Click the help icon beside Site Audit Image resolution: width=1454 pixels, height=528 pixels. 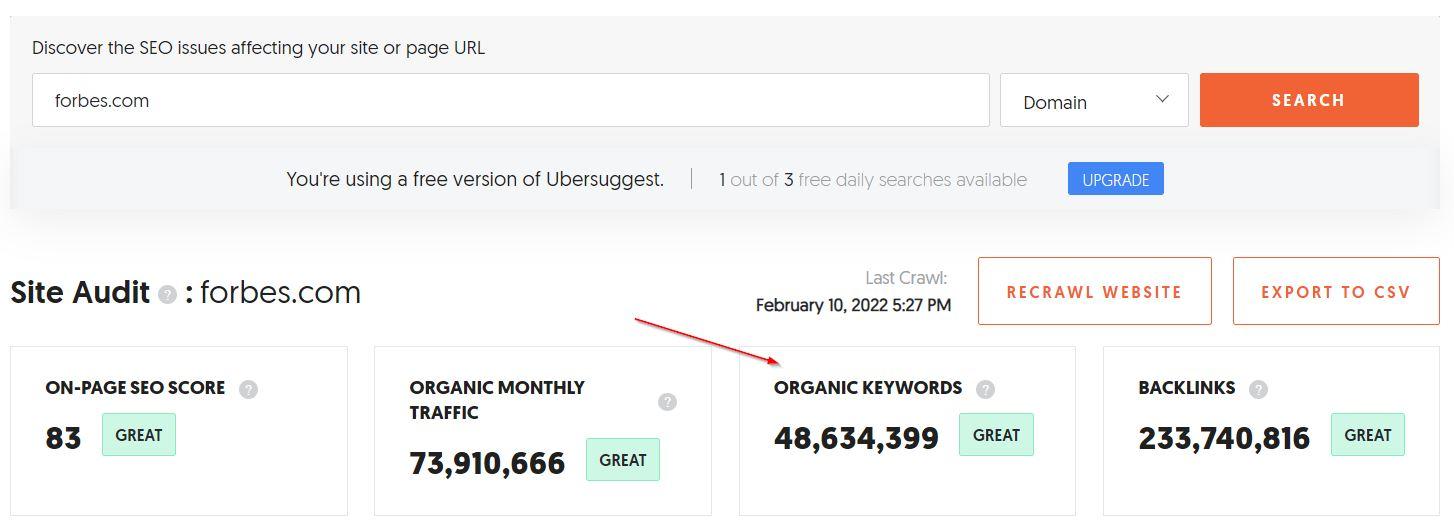coord(167,294)
